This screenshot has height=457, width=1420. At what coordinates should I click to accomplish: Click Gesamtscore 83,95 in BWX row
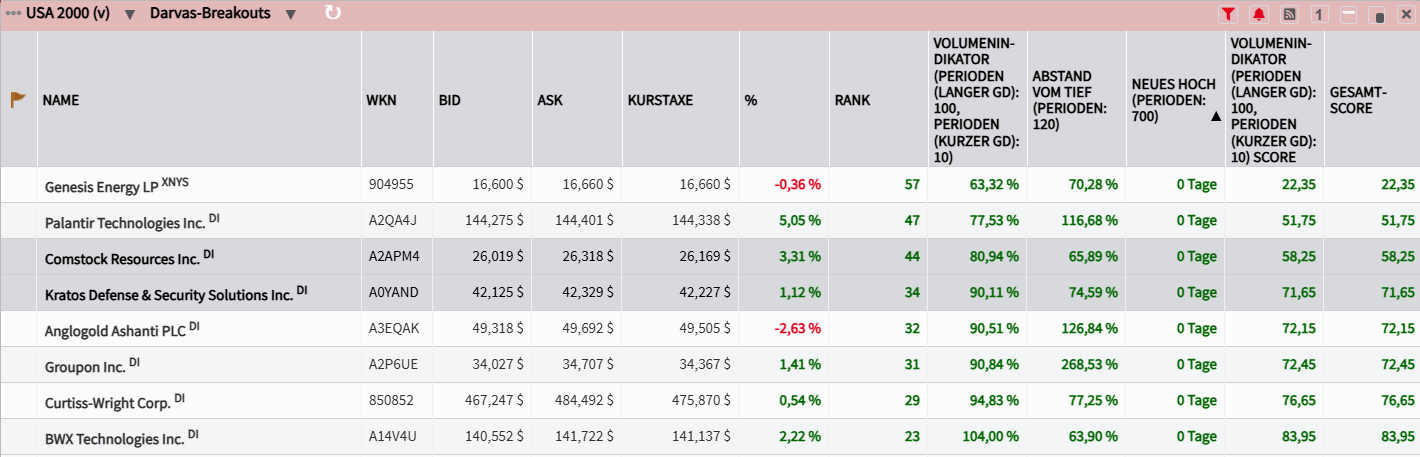coord(1397,437)
